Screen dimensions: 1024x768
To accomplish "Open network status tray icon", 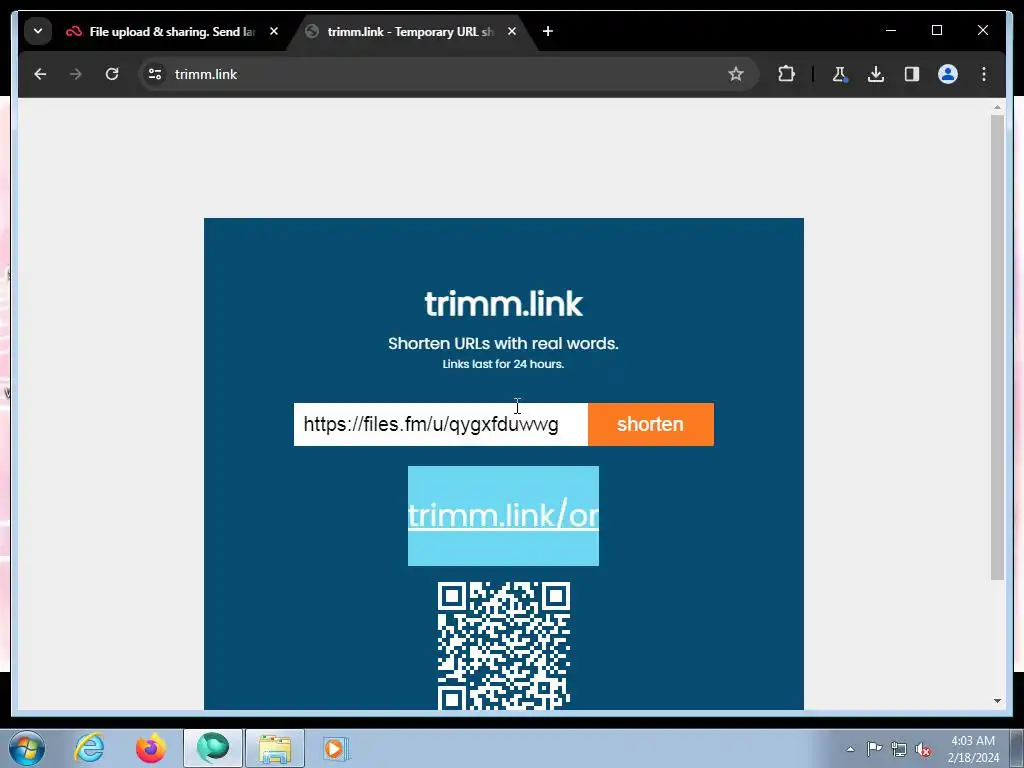I will (x=899, y=749).
